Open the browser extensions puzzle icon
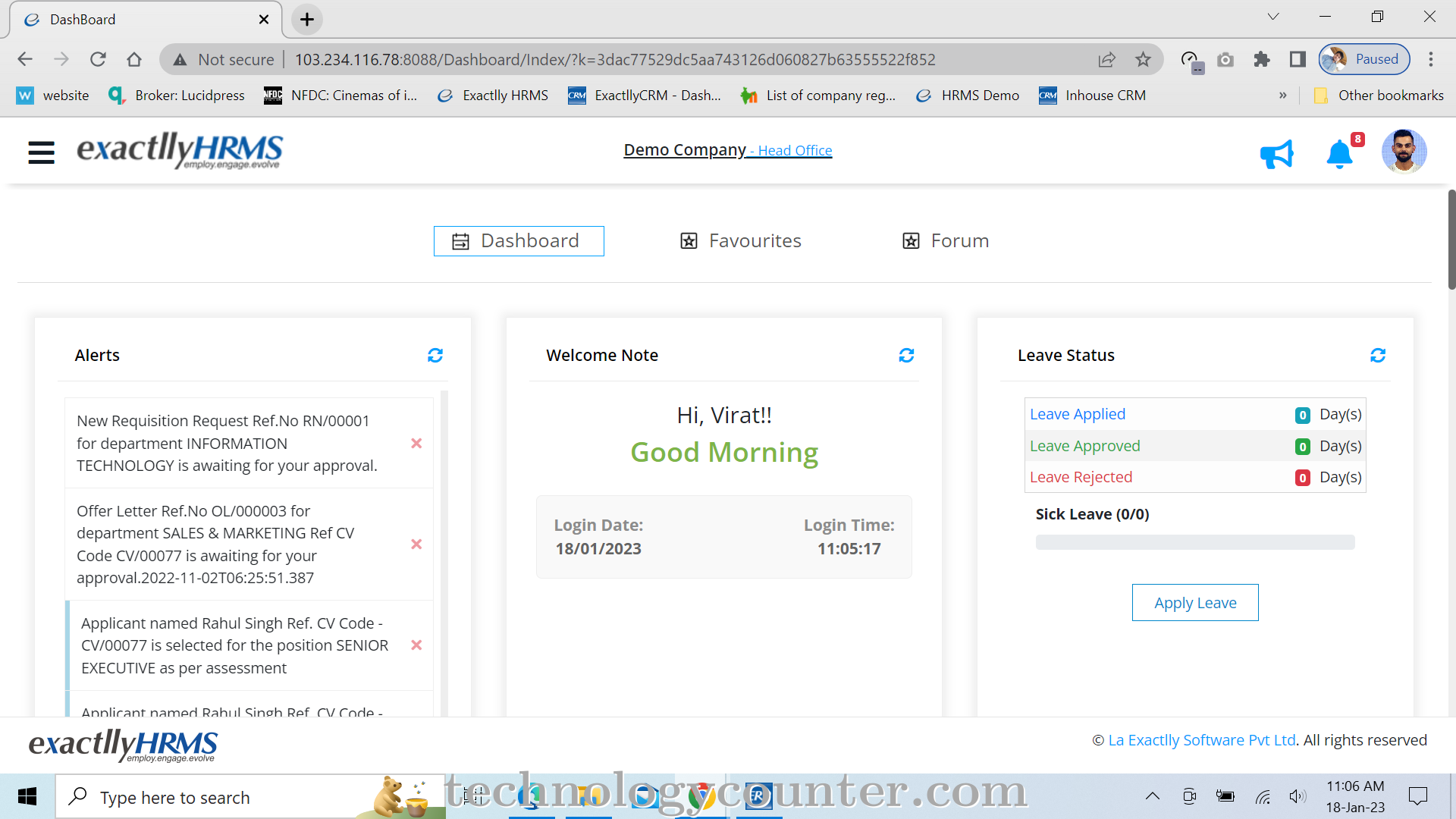Viewport: 1456px width, 819px height. pos(1262,59)
